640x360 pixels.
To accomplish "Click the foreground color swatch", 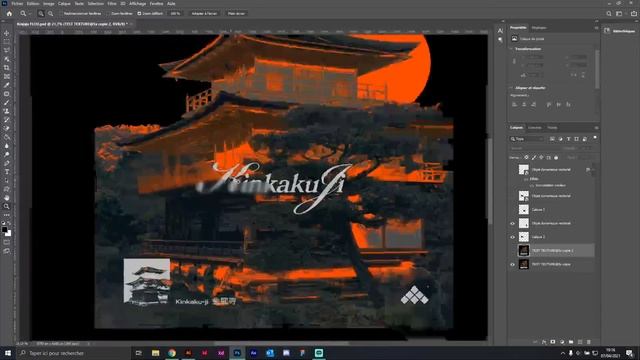I will [x=4, y=230].
